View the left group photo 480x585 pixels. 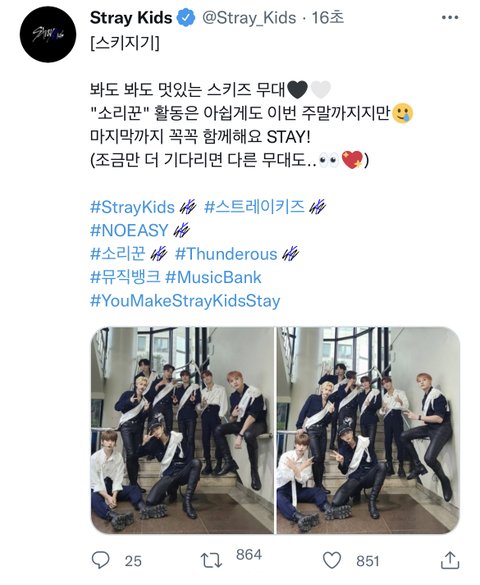pos(182,431)
